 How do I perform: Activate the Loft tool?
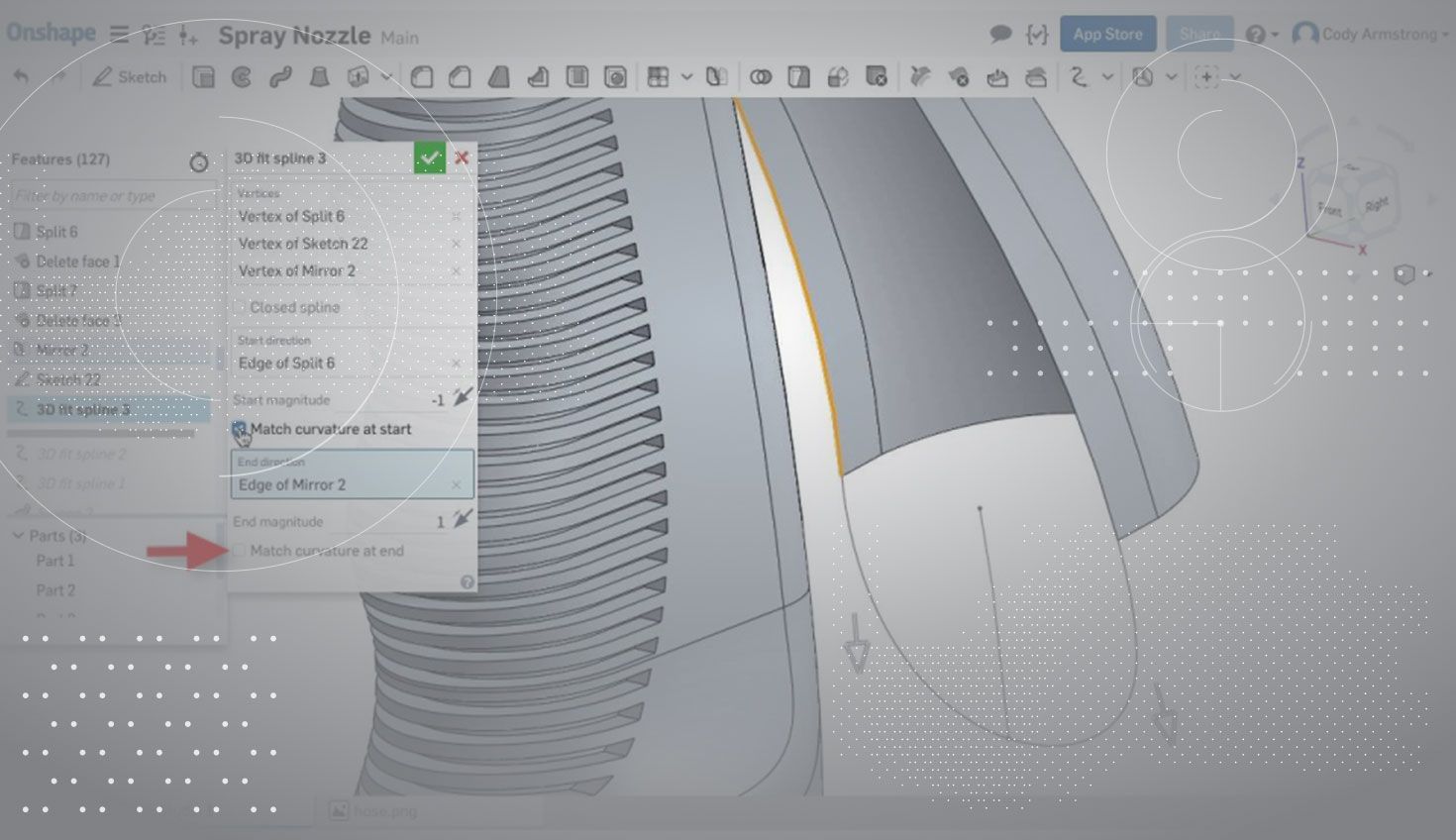point(319,77)
